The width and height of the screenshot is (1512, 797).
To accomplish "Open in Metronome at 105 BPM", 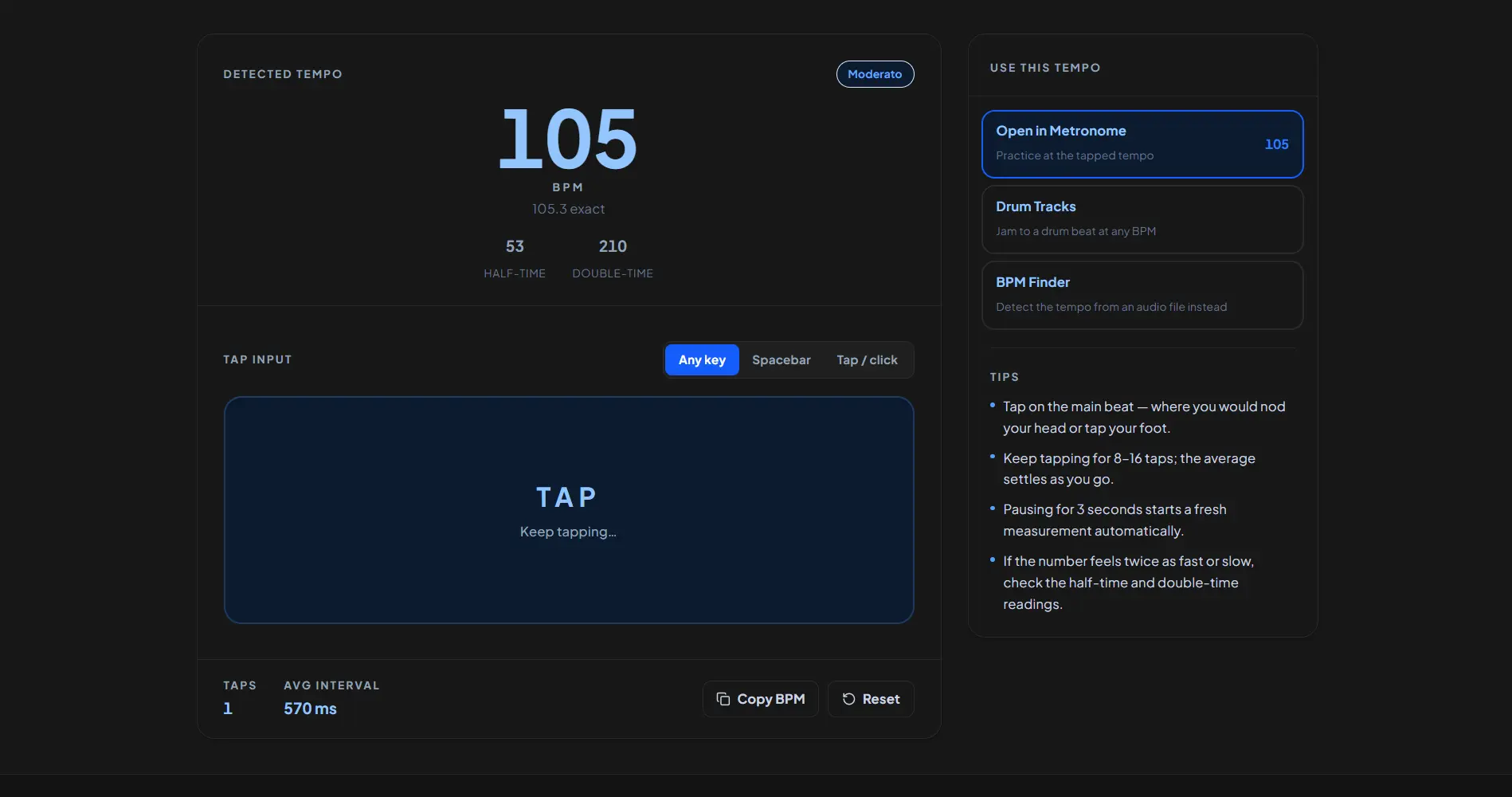I will pyautogui.click(x=1142, y=144).
